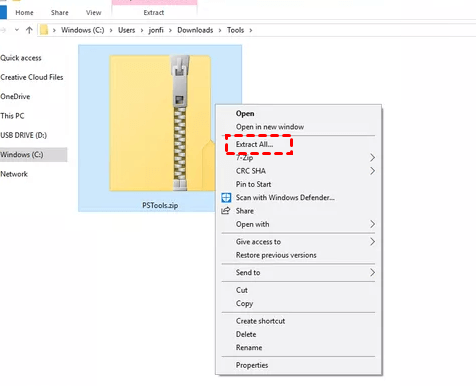Open the View ribbon tab
The height and width of the screenshot is (386, 476).
tap(93, 13)
